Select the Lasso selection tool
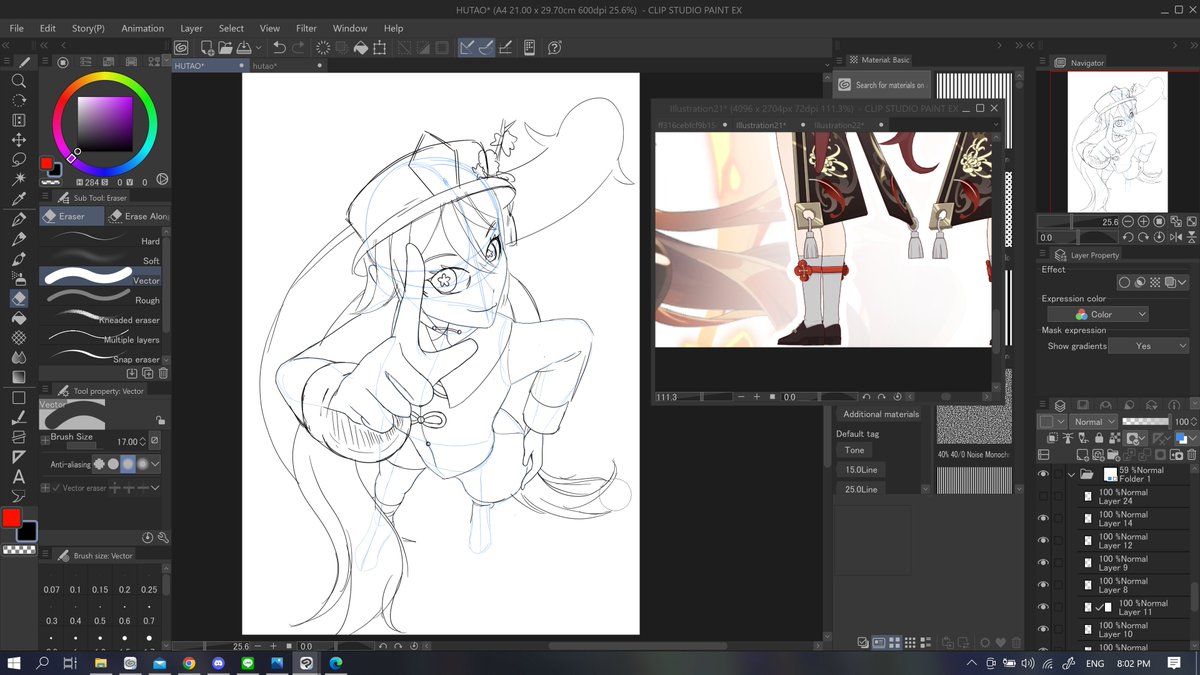Image resolution: width=1200 pixels, height=675 pixels. tap(18, 160)
